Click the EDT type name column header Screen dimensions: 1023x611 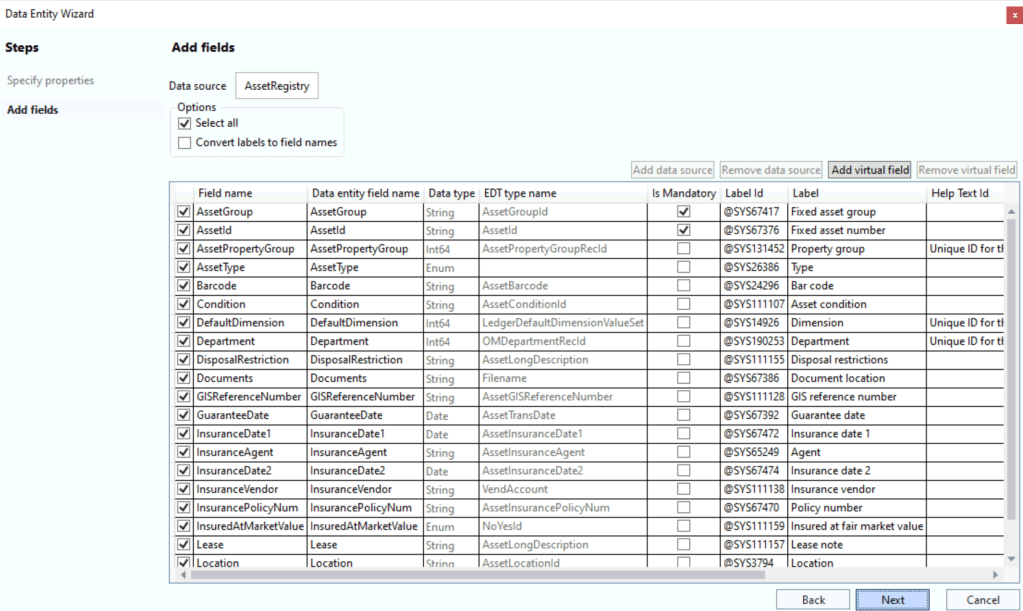click(520, 193)
